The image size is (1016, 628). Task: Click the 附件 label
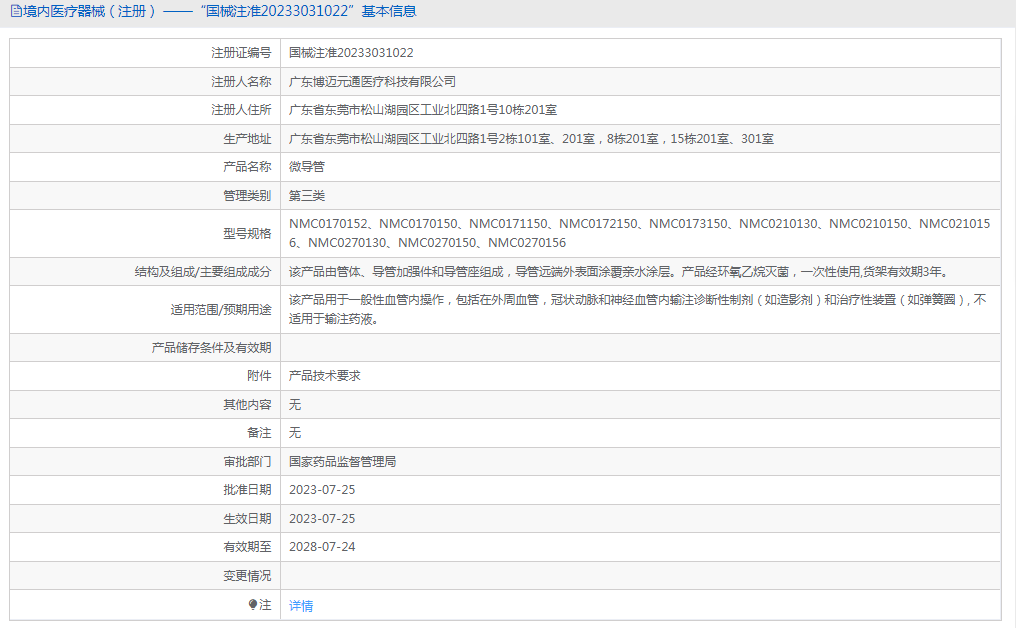(259, 376)
